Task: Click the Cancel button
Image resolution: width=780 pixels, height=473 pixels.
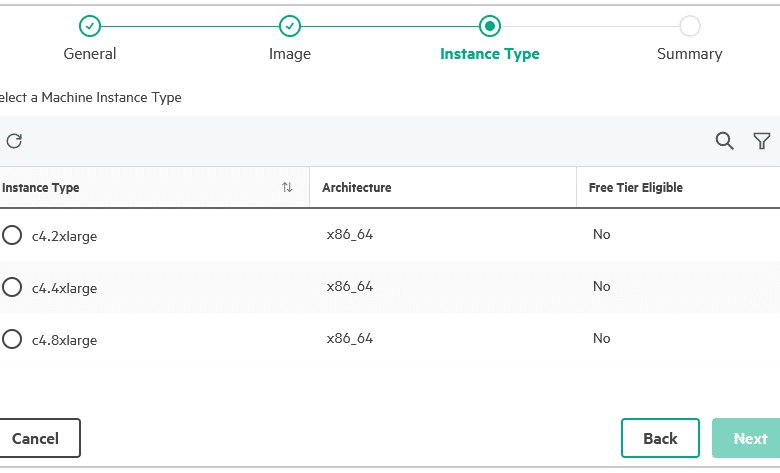Action: tap(36, 438)
